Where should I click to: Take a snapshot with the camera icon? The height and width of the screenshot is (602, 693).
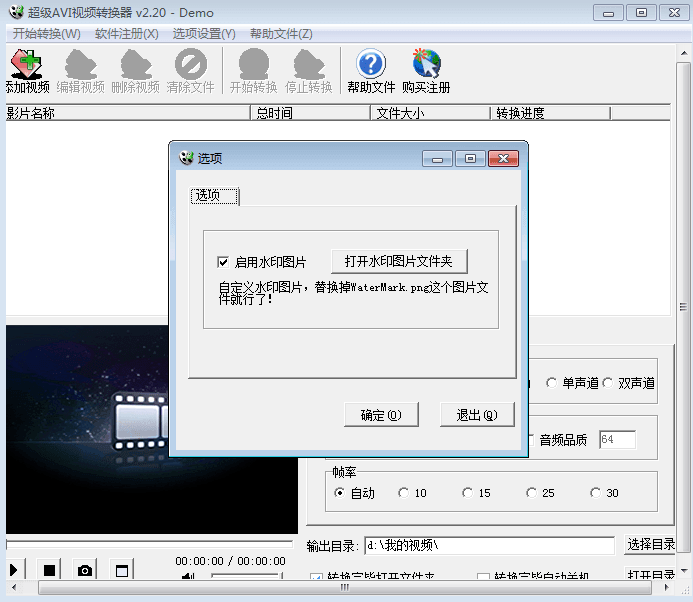coord(85,571)
